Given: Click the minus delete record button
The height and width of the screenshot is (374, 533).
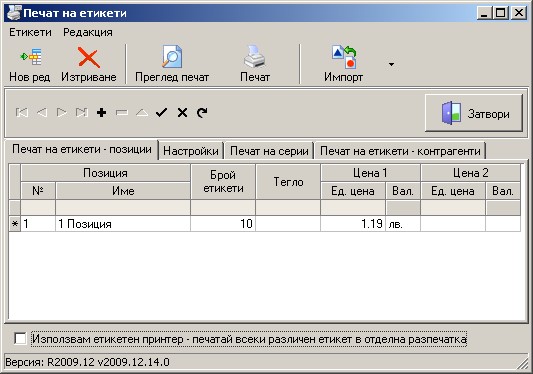Looking at the screenshot, I should point(122,113).
